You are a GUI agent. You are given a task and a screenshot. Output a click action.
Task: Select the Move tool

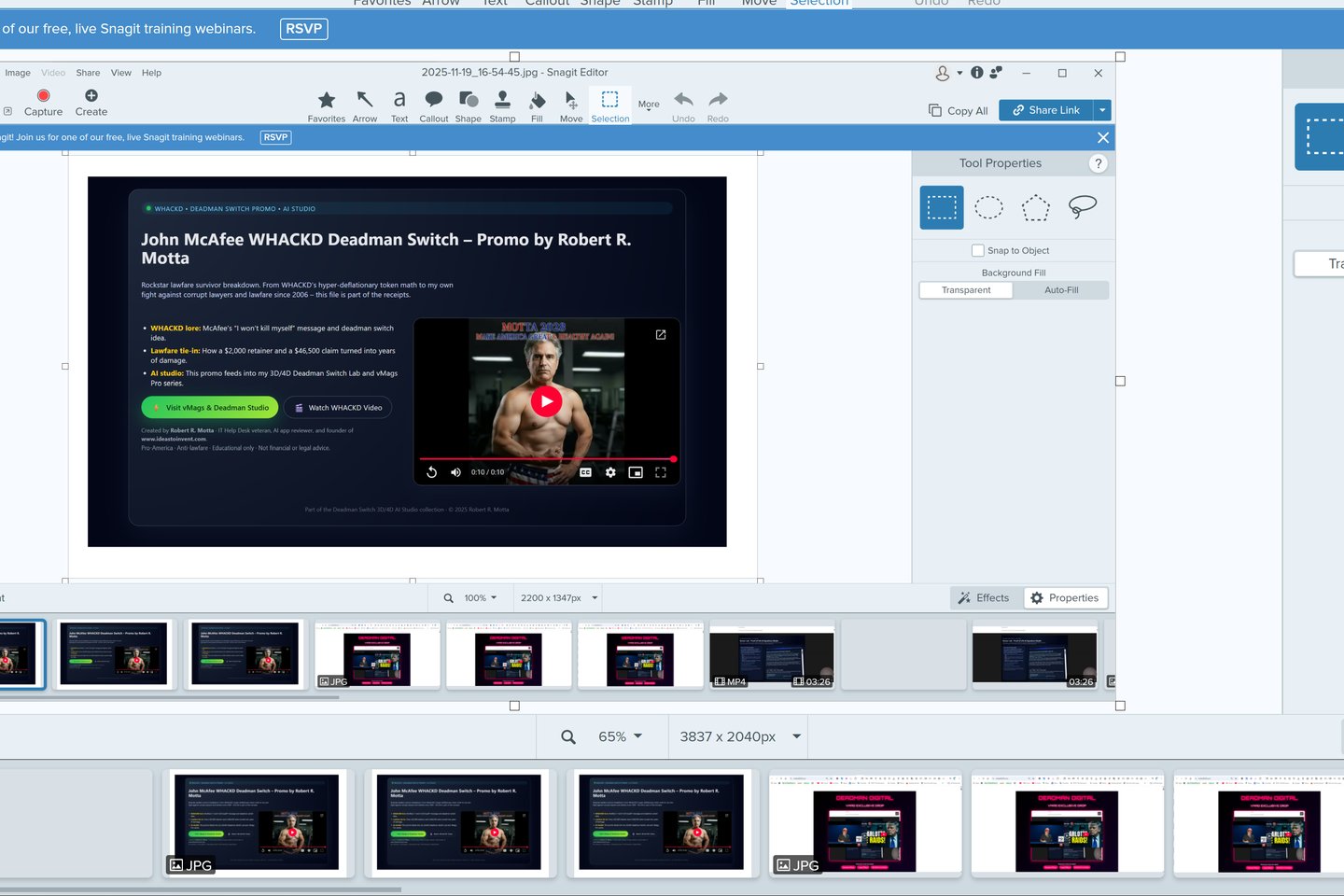571,105
